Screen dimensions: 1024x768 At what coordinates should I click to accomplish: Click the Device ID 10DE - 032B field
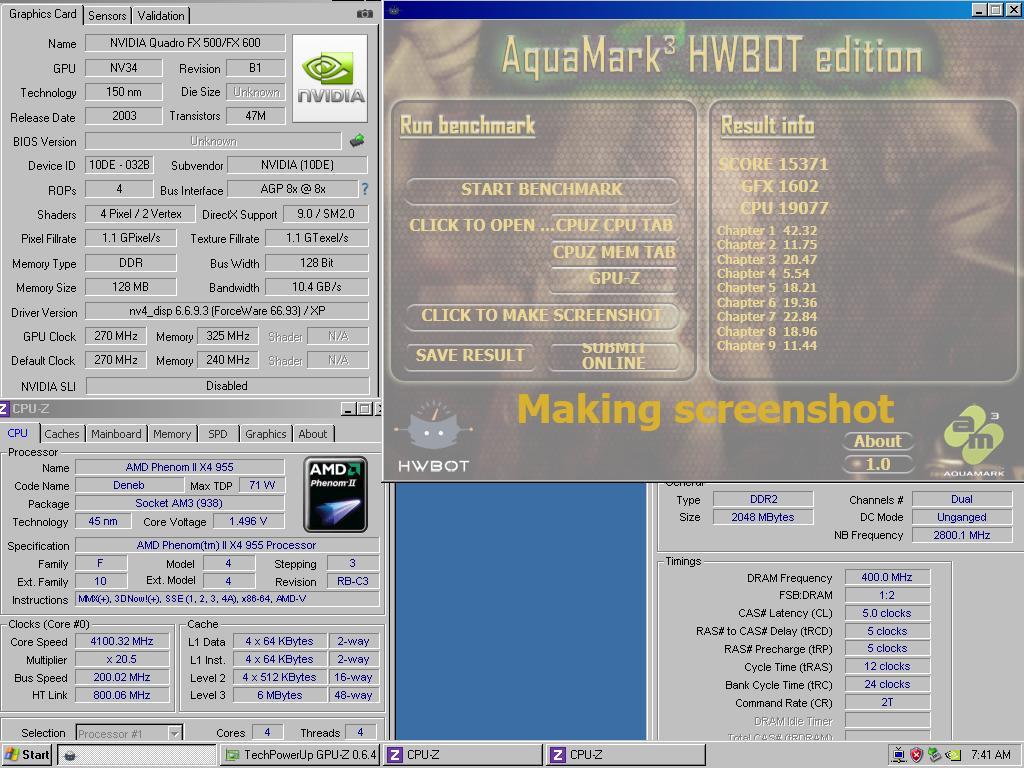(x=119, y=165)
